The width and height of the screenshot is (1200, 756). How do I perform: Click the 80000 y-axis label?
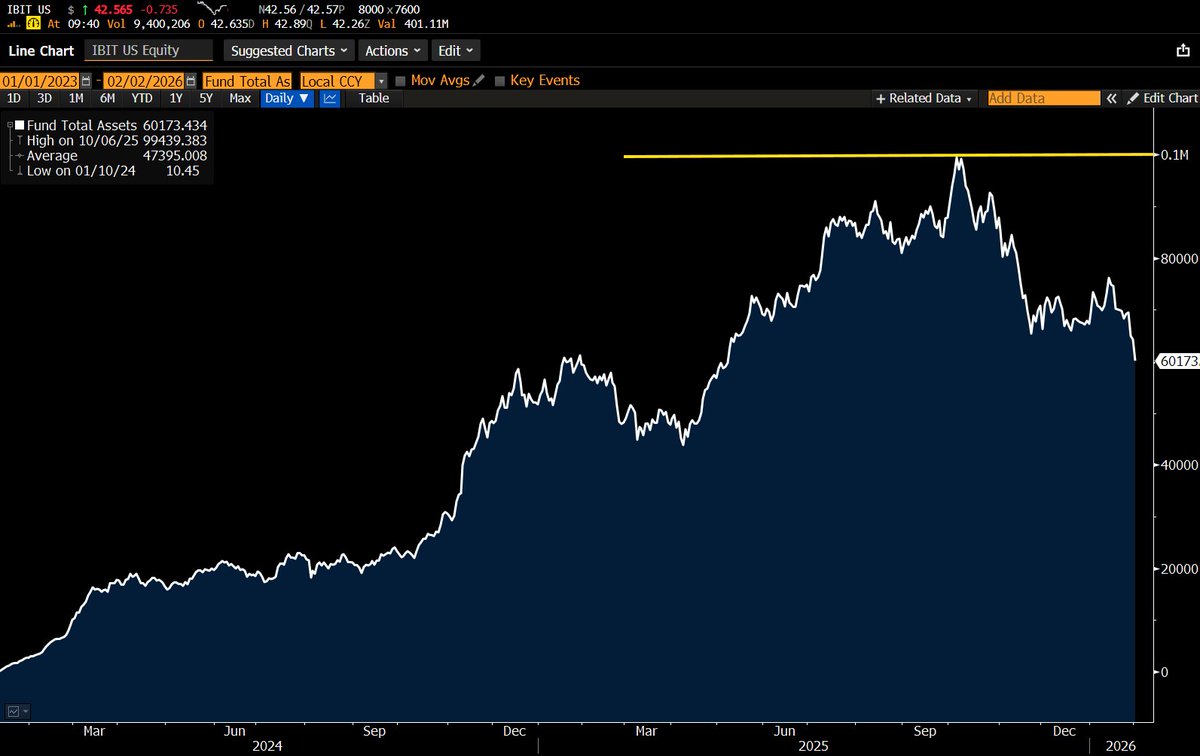tap(1180, 258)
